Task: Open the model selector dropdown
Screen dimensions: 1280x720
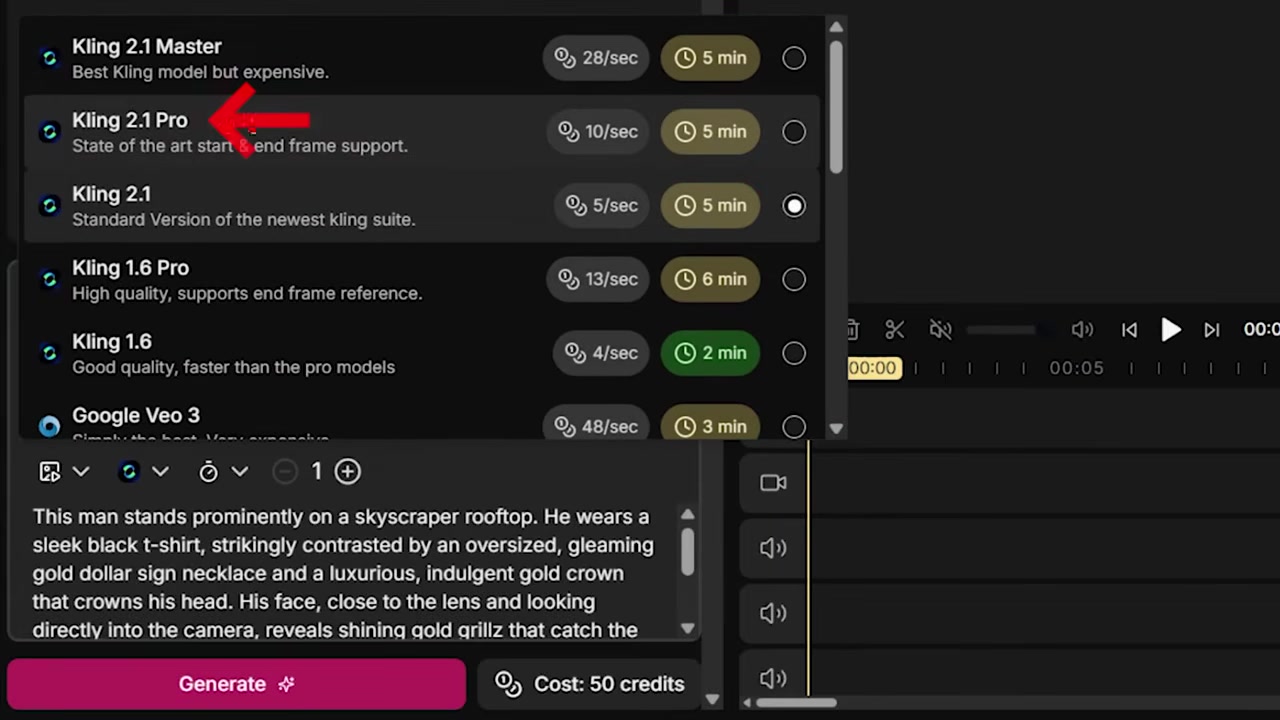Action: pos(143,472)
